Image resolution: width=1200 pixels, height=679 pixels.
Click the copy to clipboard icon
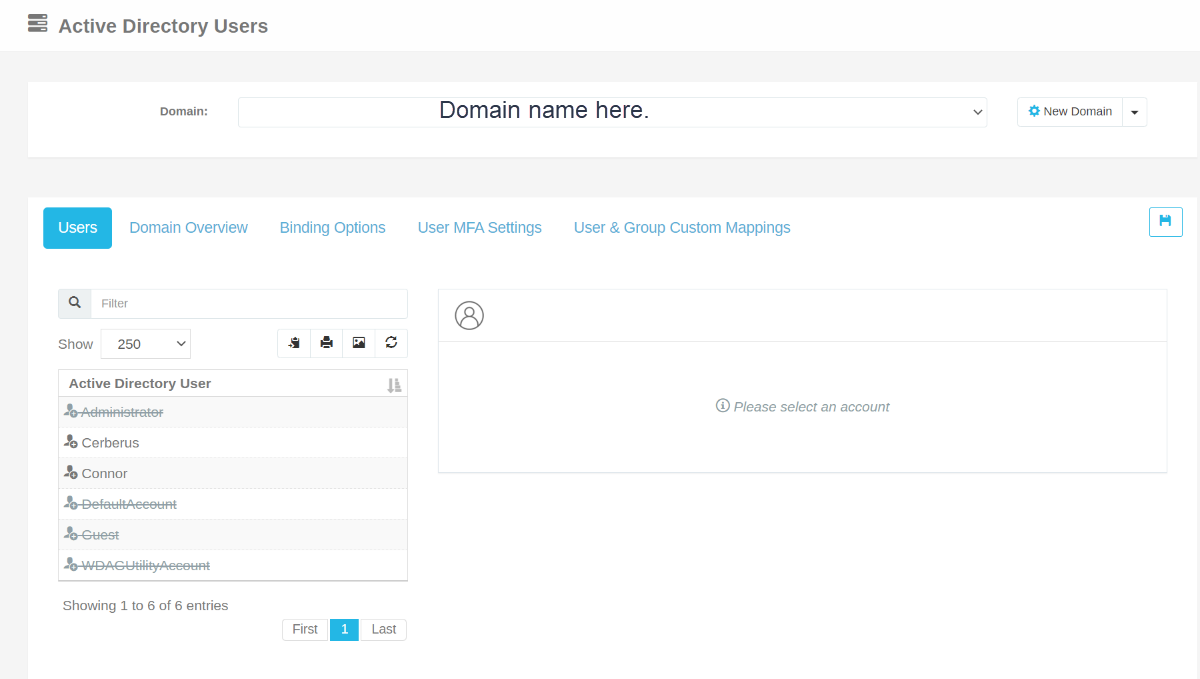294,343
